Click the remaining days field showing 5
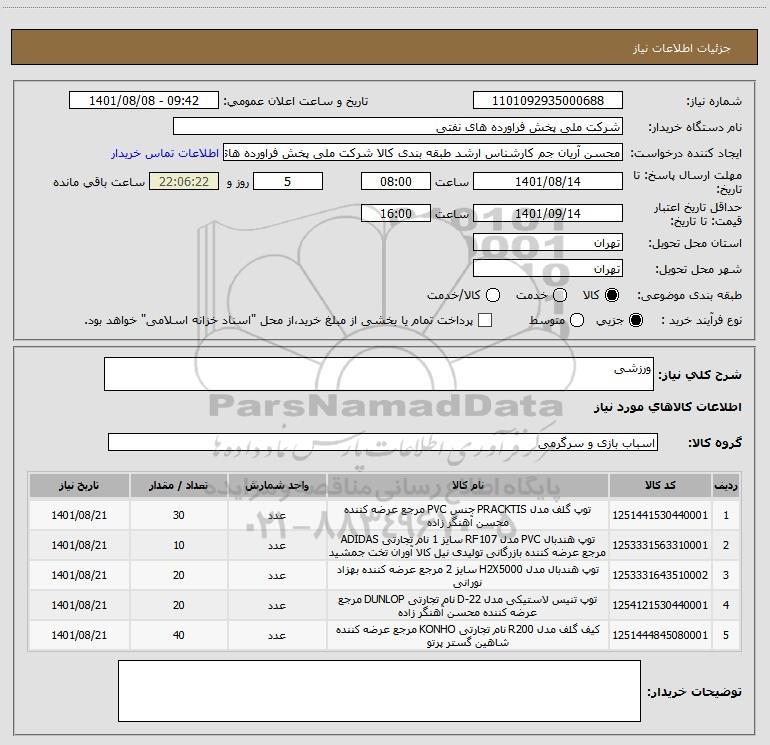The image size is (770, 745). point(288,181)
